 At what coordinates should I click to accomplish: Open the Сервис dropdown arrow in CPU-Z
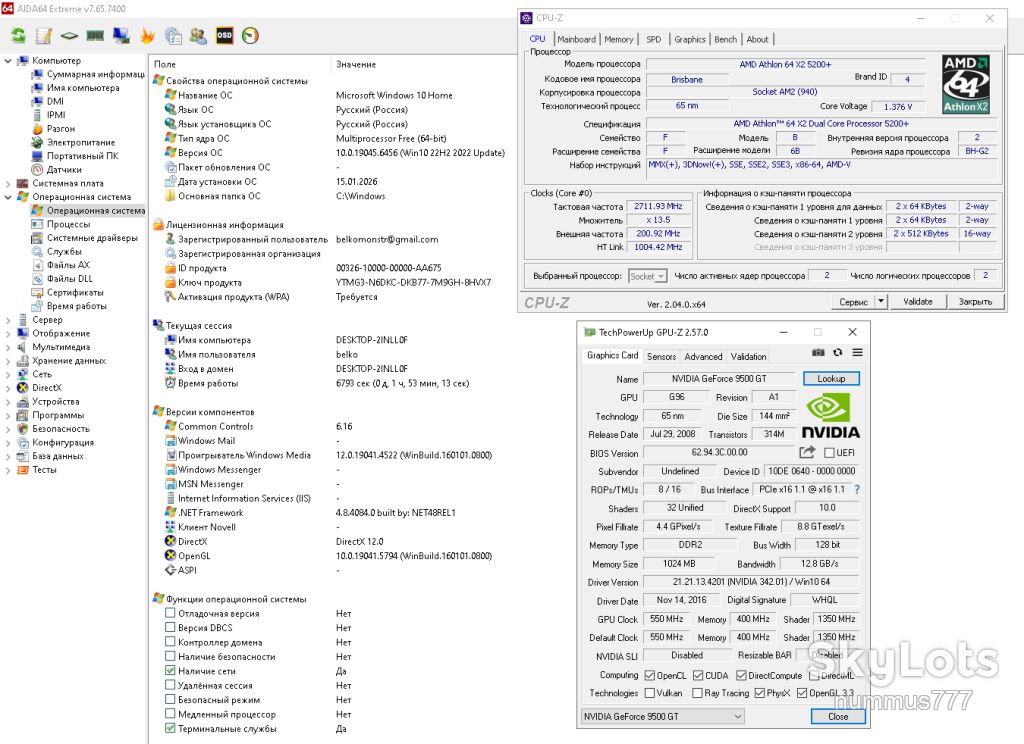(x=881, y=301)
